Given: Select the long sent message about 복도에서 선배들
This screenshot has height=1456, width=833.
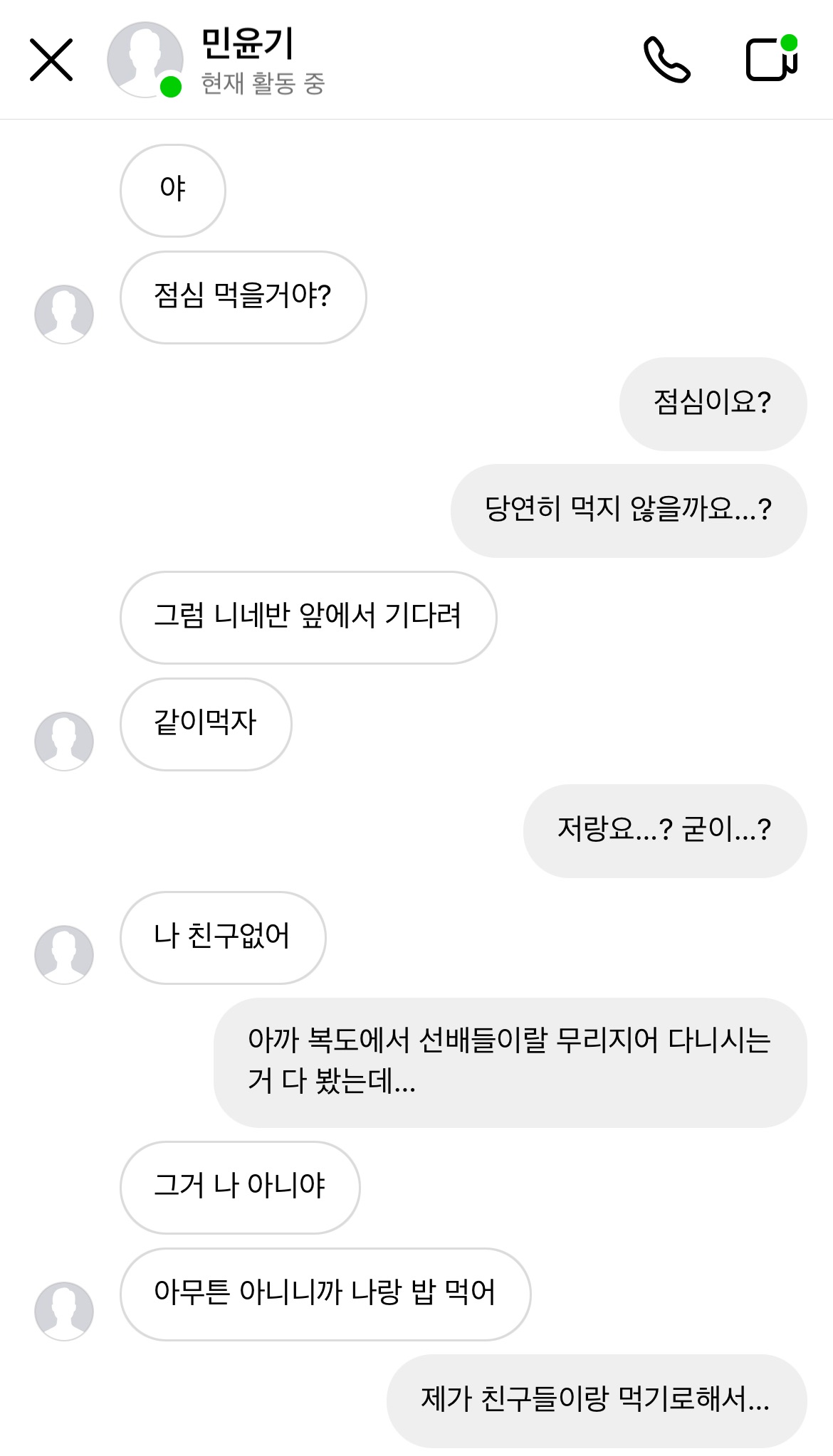Looking at the screenshot, I should tap(510, 1062).
